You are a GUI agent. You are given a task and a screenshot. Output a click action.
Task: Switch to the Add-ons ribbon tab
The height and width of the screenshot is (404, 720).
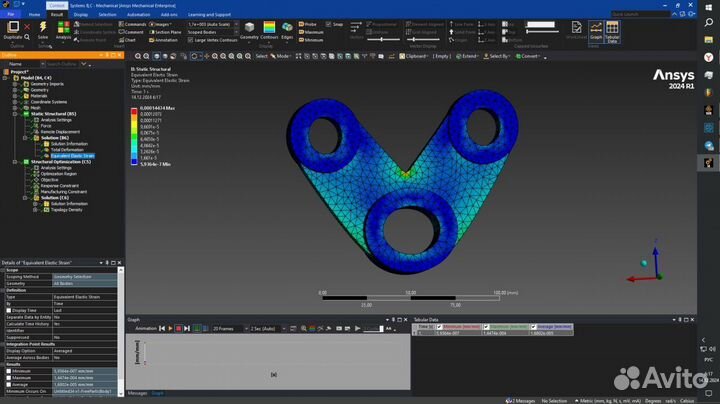169,15
